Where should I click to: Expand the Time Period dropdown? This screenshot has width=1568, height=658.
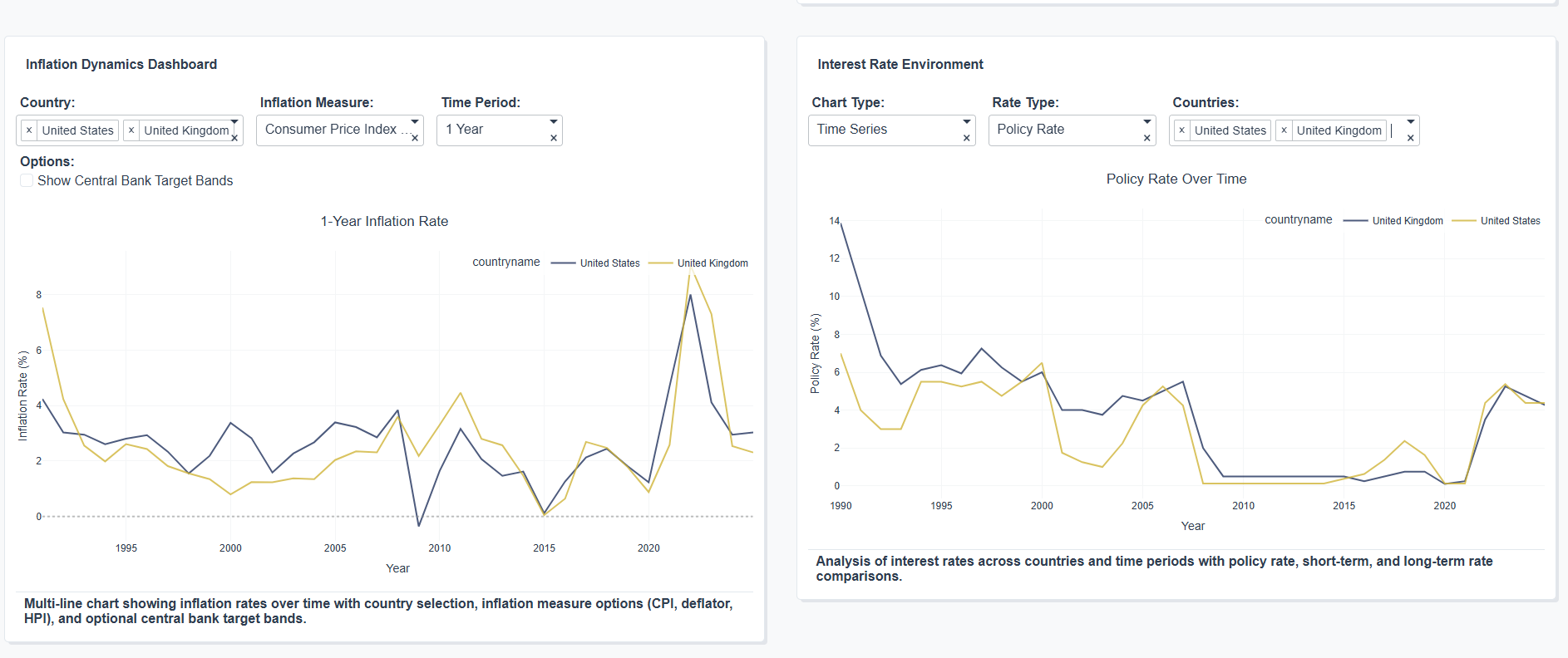pyautogui.click(x=554, y=122)
